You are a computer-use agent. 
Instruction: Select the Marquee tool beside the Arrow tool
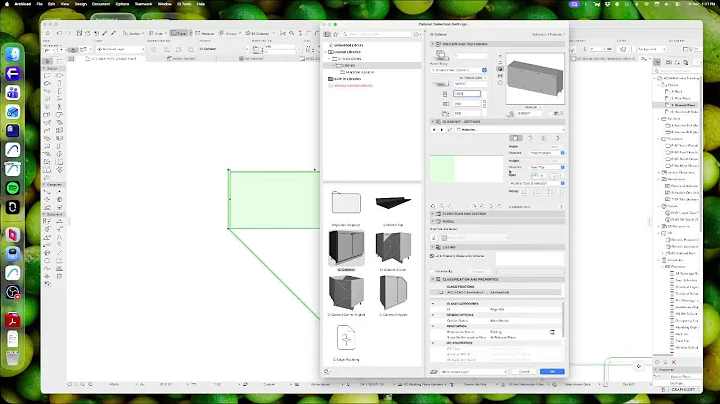(x=59, y=61)
